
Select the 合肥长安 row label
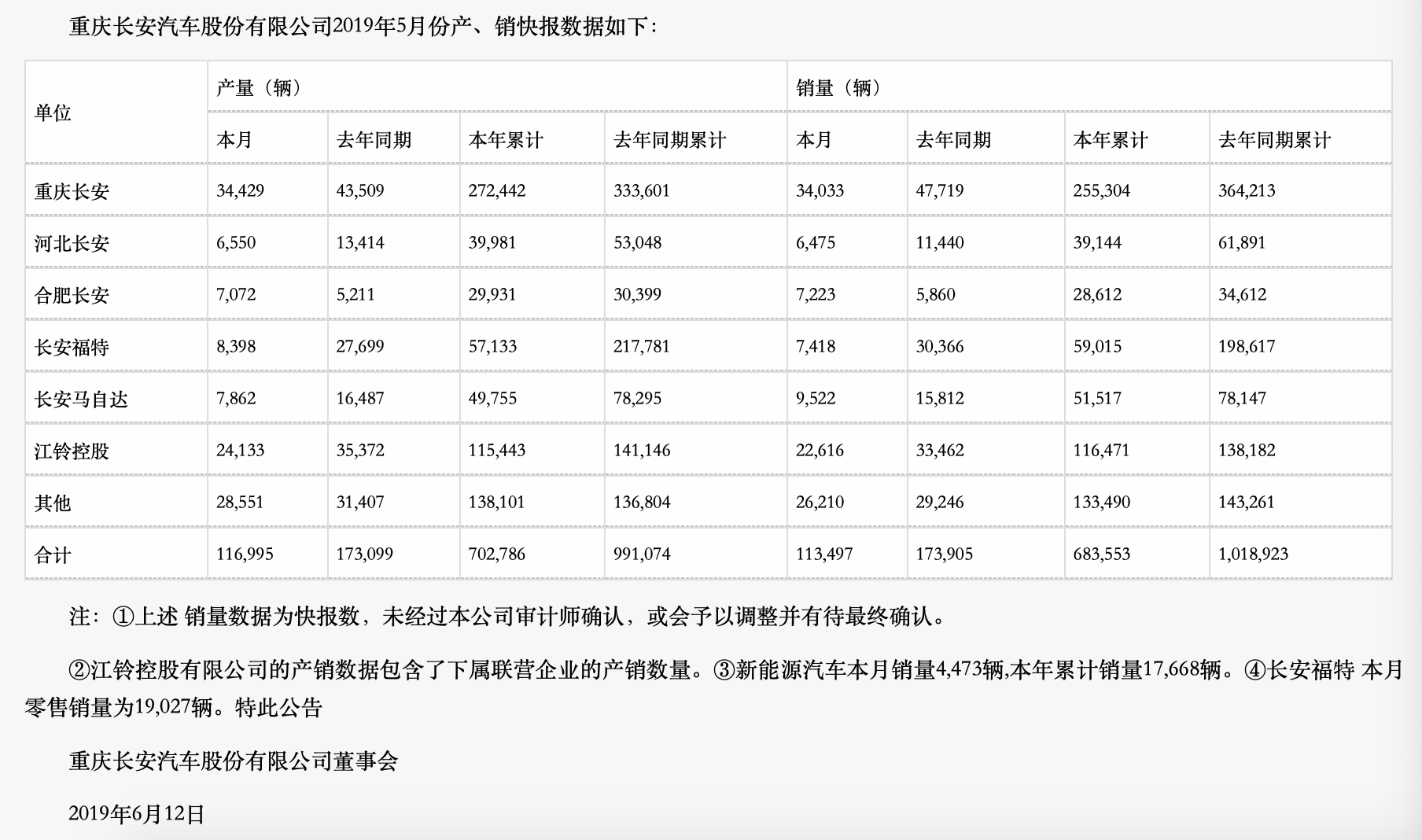pos(72,295)
